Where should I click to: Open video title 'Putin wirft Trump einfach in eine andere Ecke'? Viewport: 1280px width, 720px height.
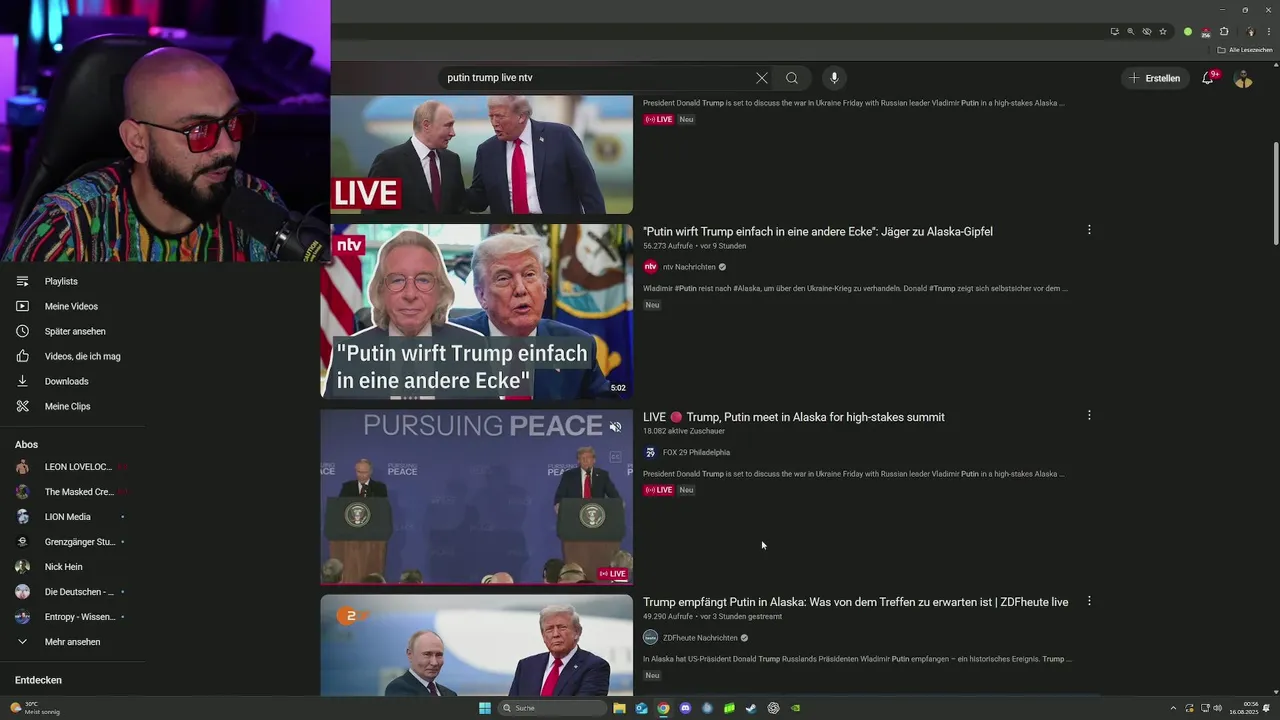pyautogui.click(x=818, y=232)
